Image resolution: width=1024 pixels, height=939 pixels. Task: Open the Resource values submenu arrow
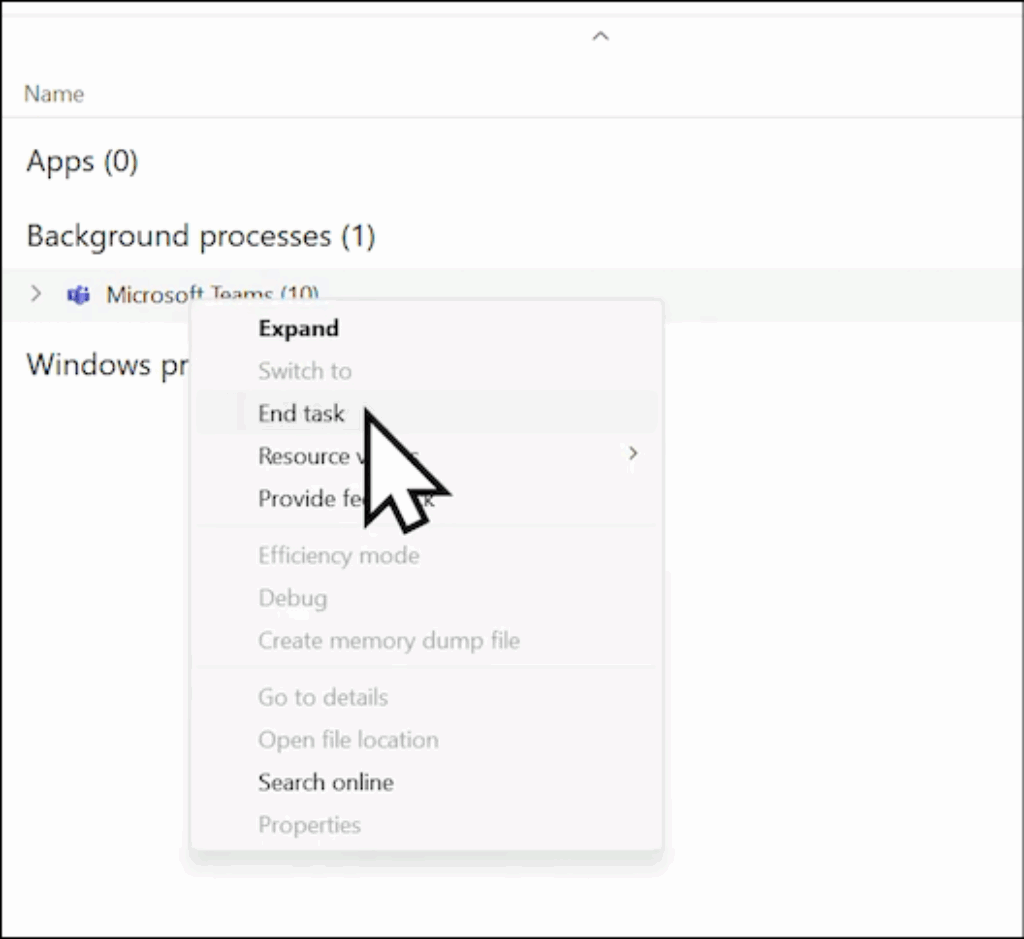point(632,454)
